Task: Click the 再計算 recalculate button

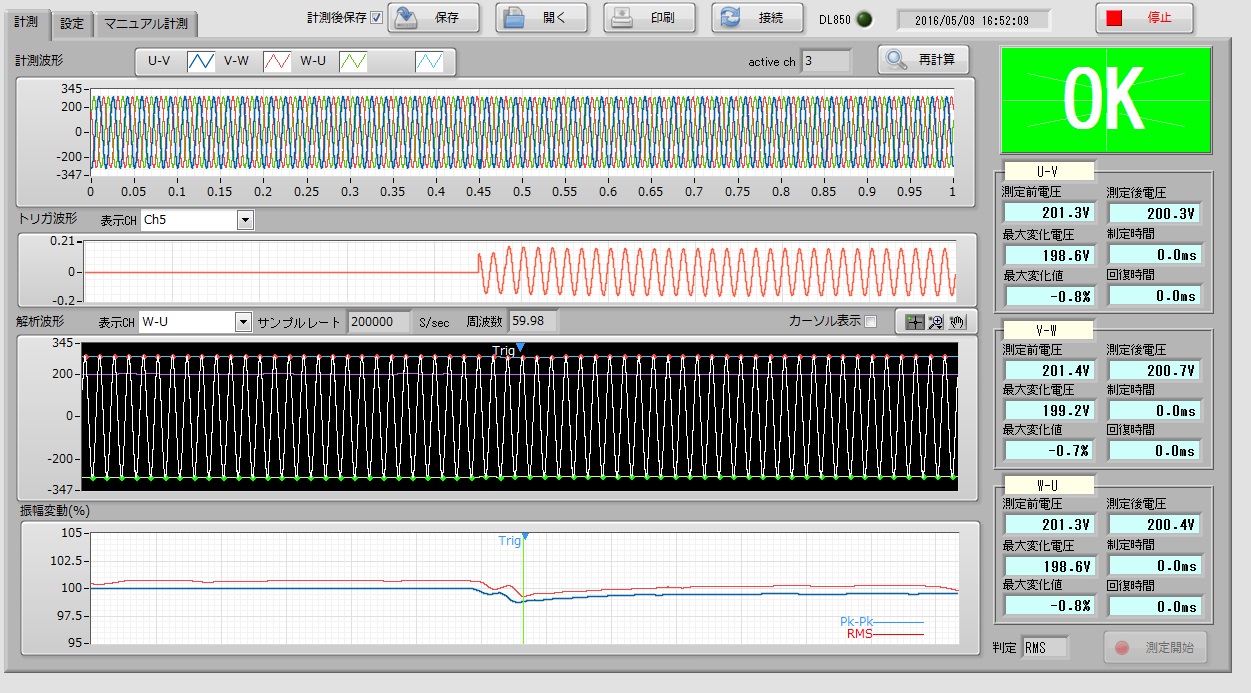Action: [924, 60]
